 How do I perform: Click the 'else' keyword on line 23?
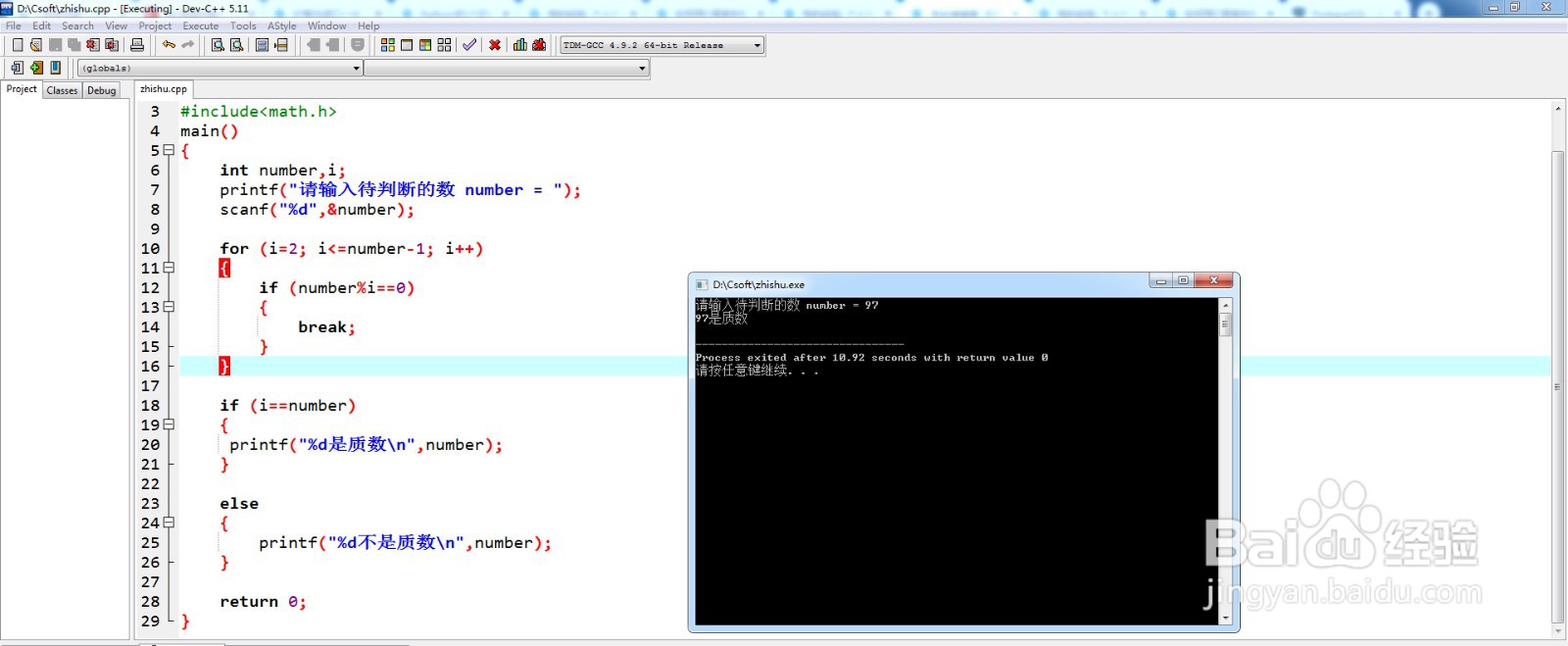(x=239, y=504)
